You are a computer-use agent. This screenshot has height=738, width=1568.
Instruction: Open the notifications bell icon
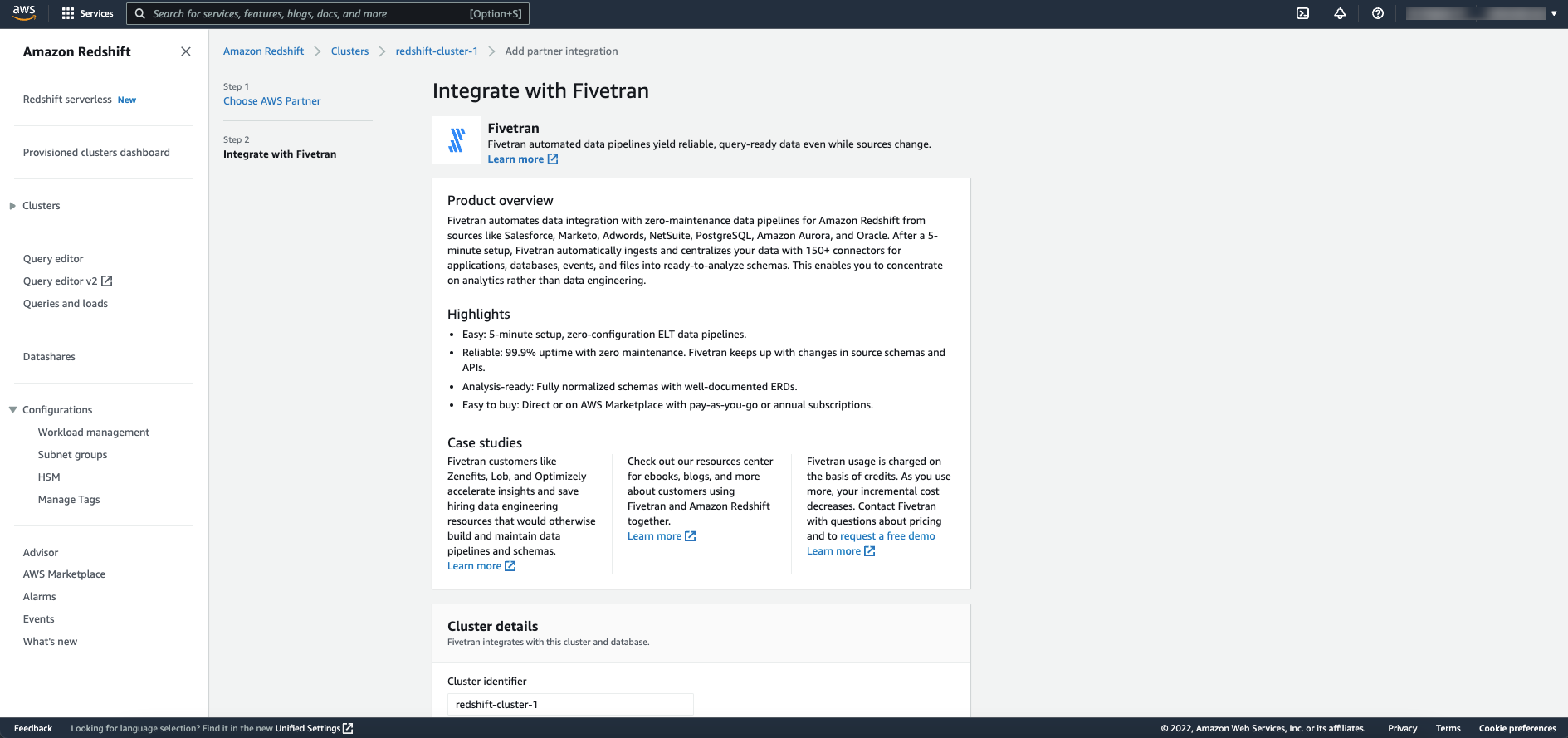(x=1340, y=13)
